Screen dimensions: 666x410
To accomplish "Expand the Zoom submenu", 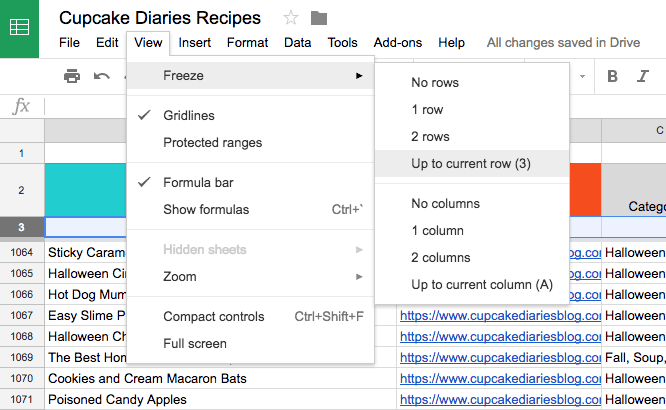I will [251, 277].
